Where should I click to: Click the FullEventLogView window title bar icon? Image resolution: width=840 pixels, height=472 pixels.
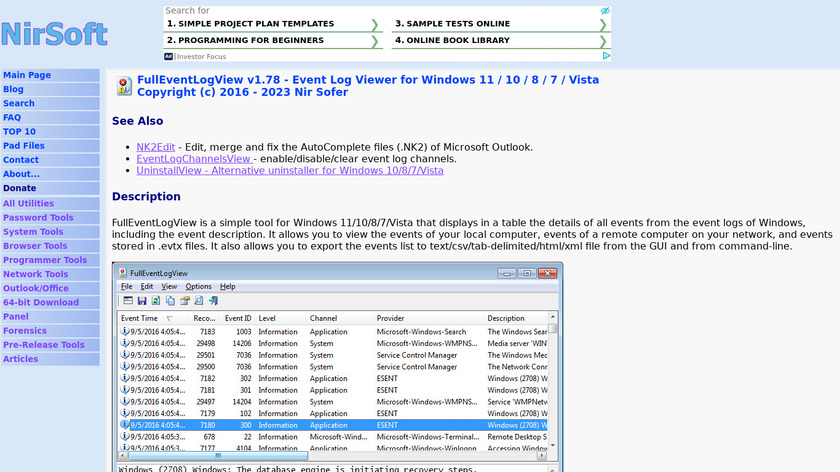[x=124, y=272]
